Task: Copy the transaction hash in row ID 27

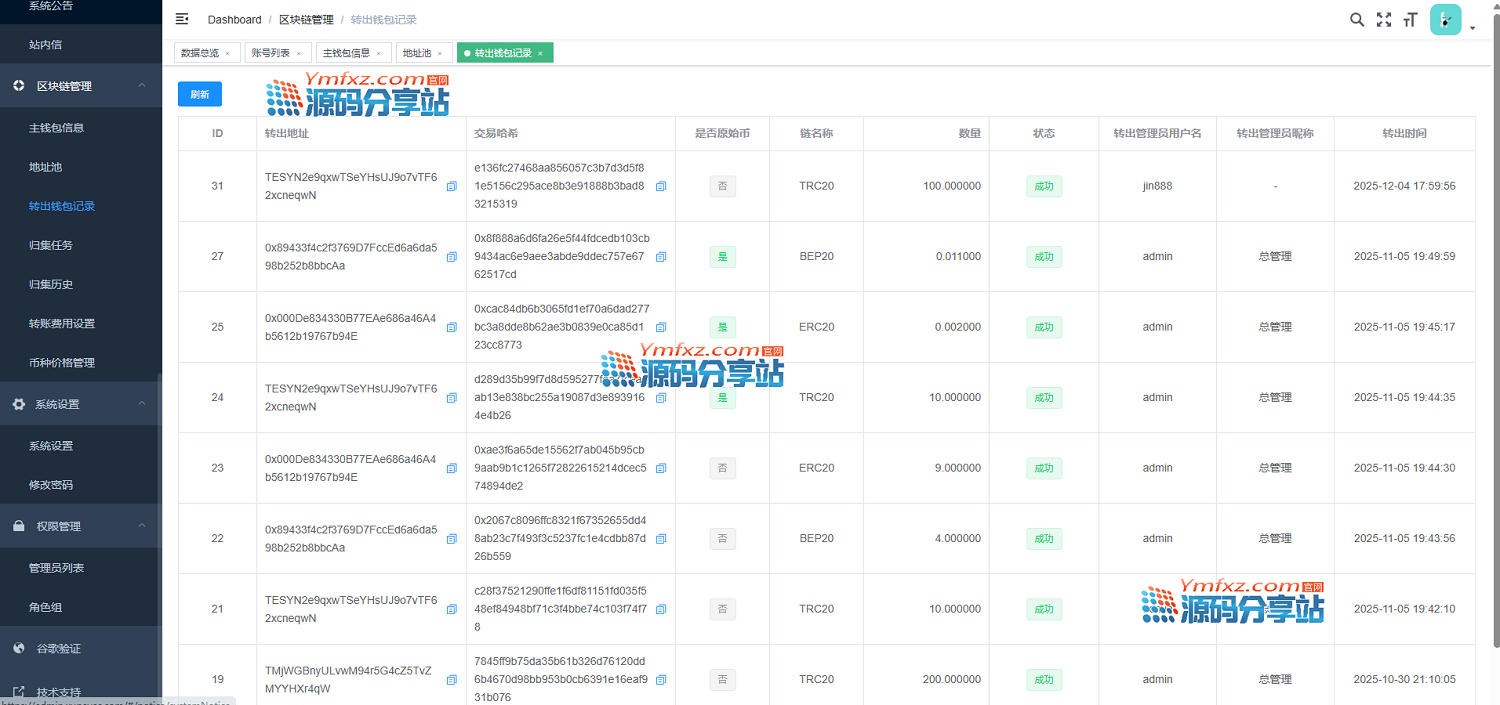Action: click(x=660, y=257)
